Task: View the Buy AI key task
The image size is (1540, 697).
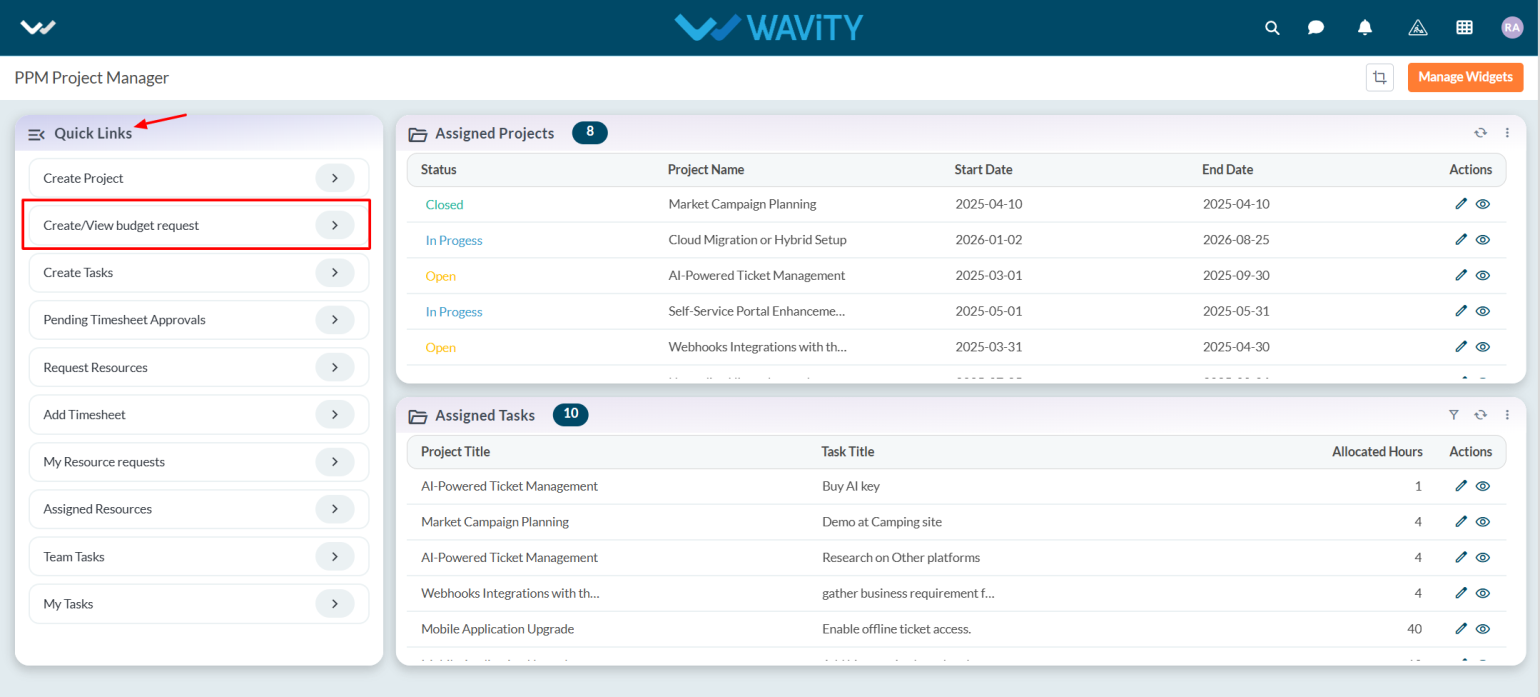Action: 1483,486
